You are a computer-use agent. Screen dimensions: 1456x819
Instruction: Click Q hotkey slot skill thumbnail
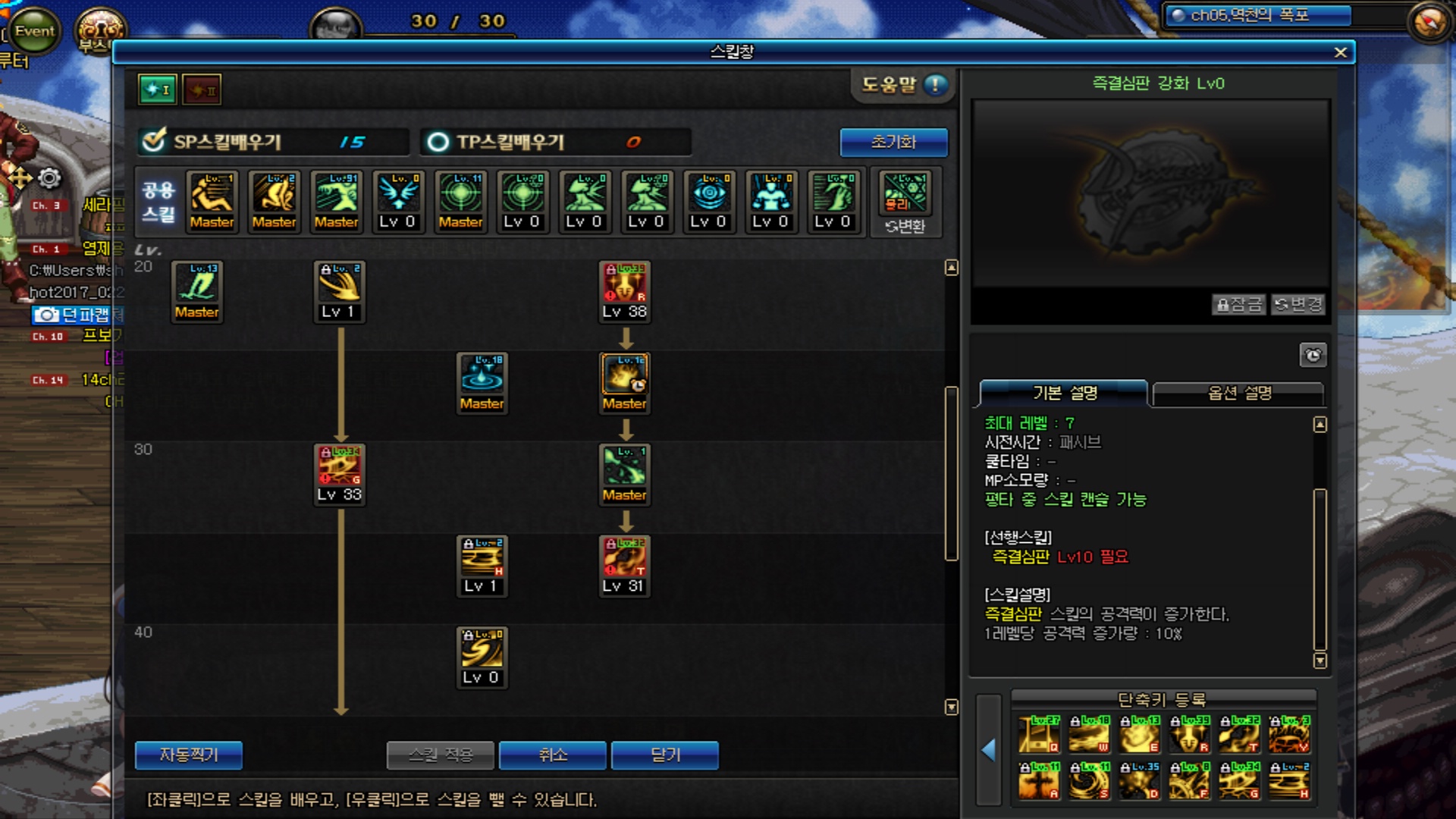(x=1038, y=734)
